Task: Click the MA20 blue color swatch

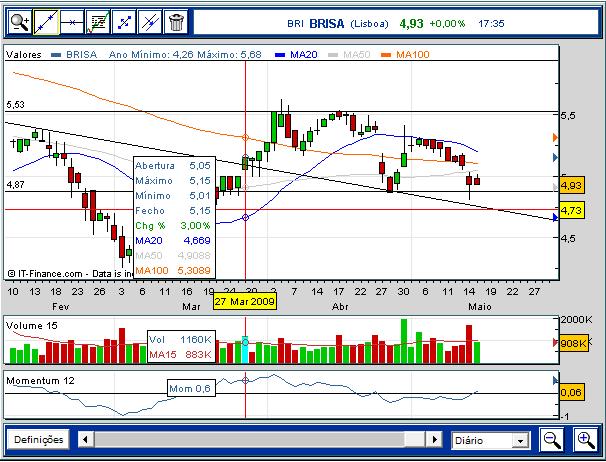Action: (280, 55)
